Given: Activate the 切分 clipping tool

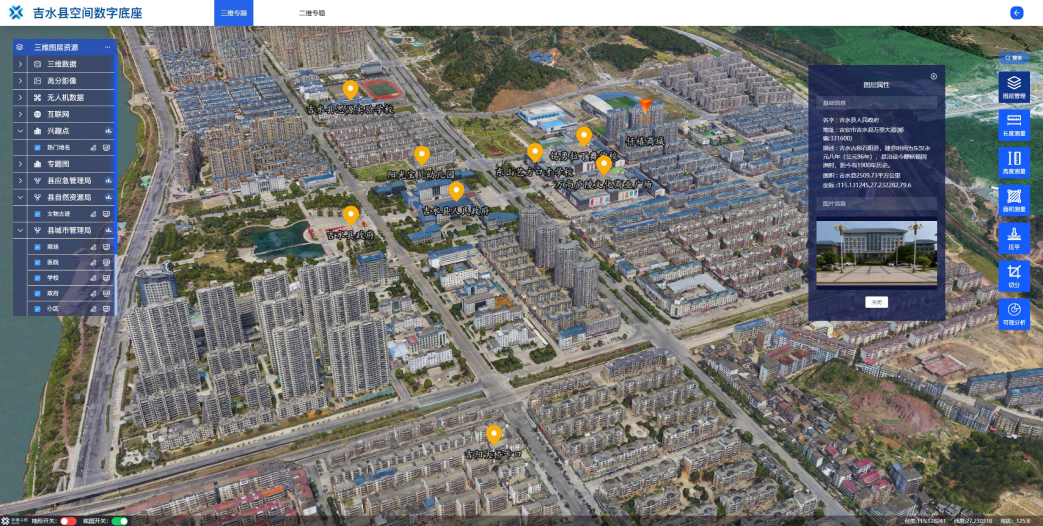Looking at the screenshot, I should 1014,276.
